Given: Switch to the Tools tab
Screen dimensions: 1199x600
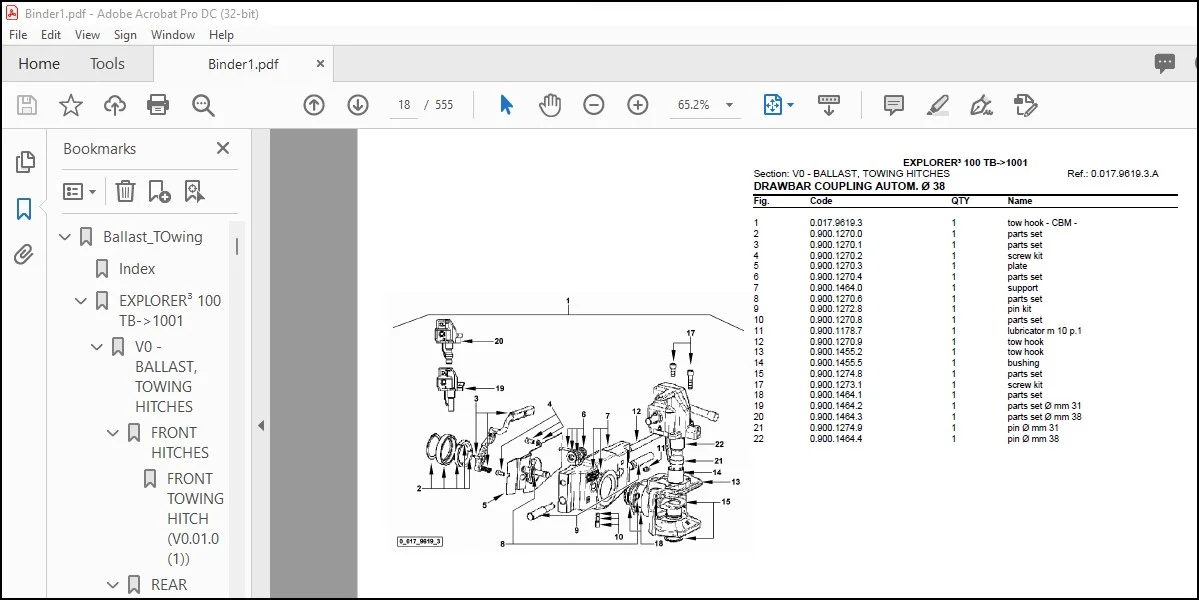Looking at the screenshot, I should point(107,63).
